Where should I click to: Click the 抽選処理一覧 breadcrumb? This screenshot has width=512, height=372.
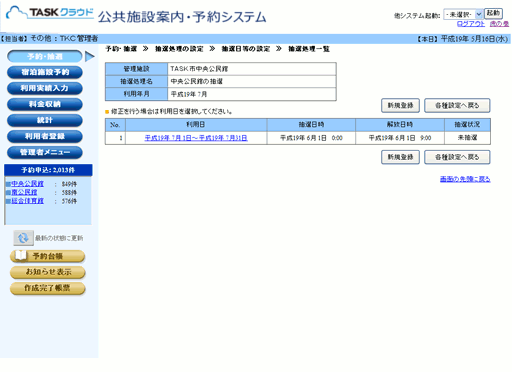309,49
